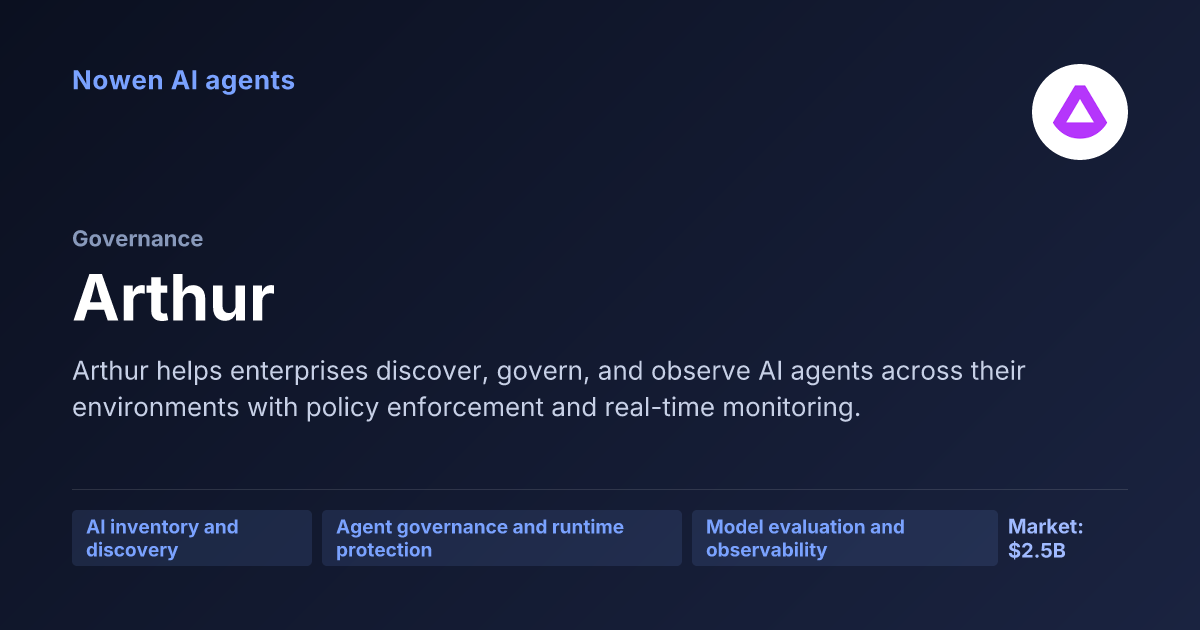Click the purple Arthur logo icon
1200x630 pixels.
coord(1080,112)
